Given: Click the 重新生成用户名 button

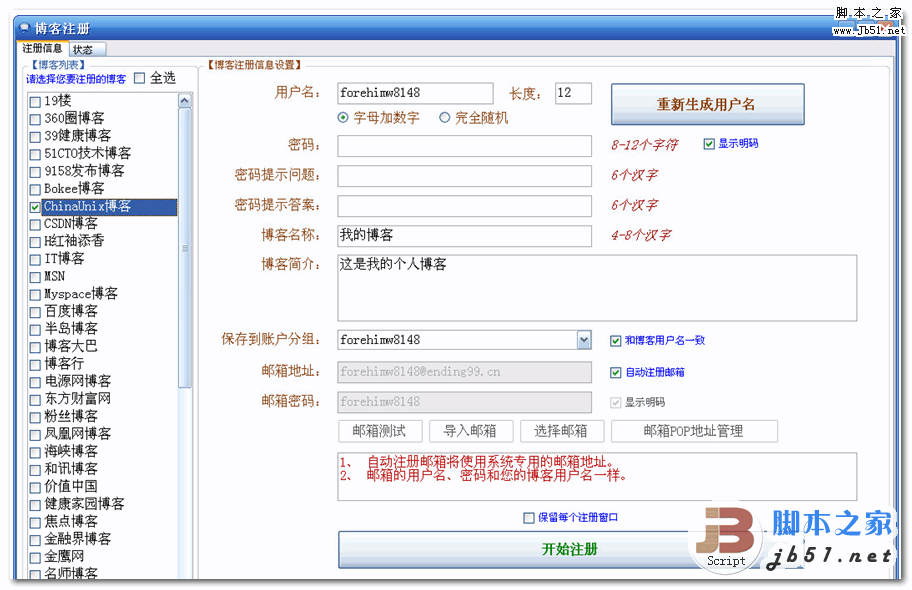Looking at the screenshot, I should (707, 104).
